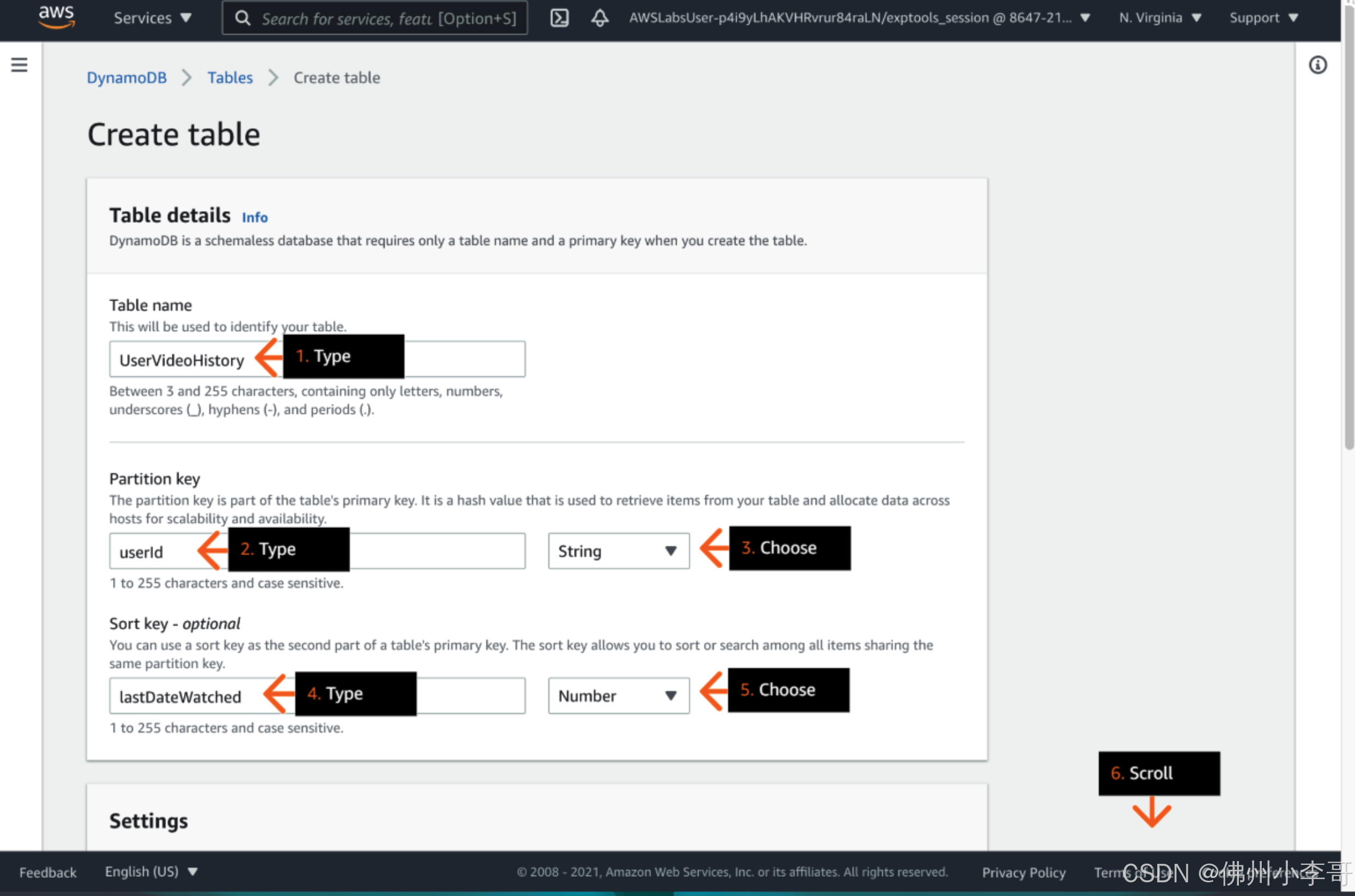Click the search magnifier icon
1355x896 pixels.
(x=243, y=18)
